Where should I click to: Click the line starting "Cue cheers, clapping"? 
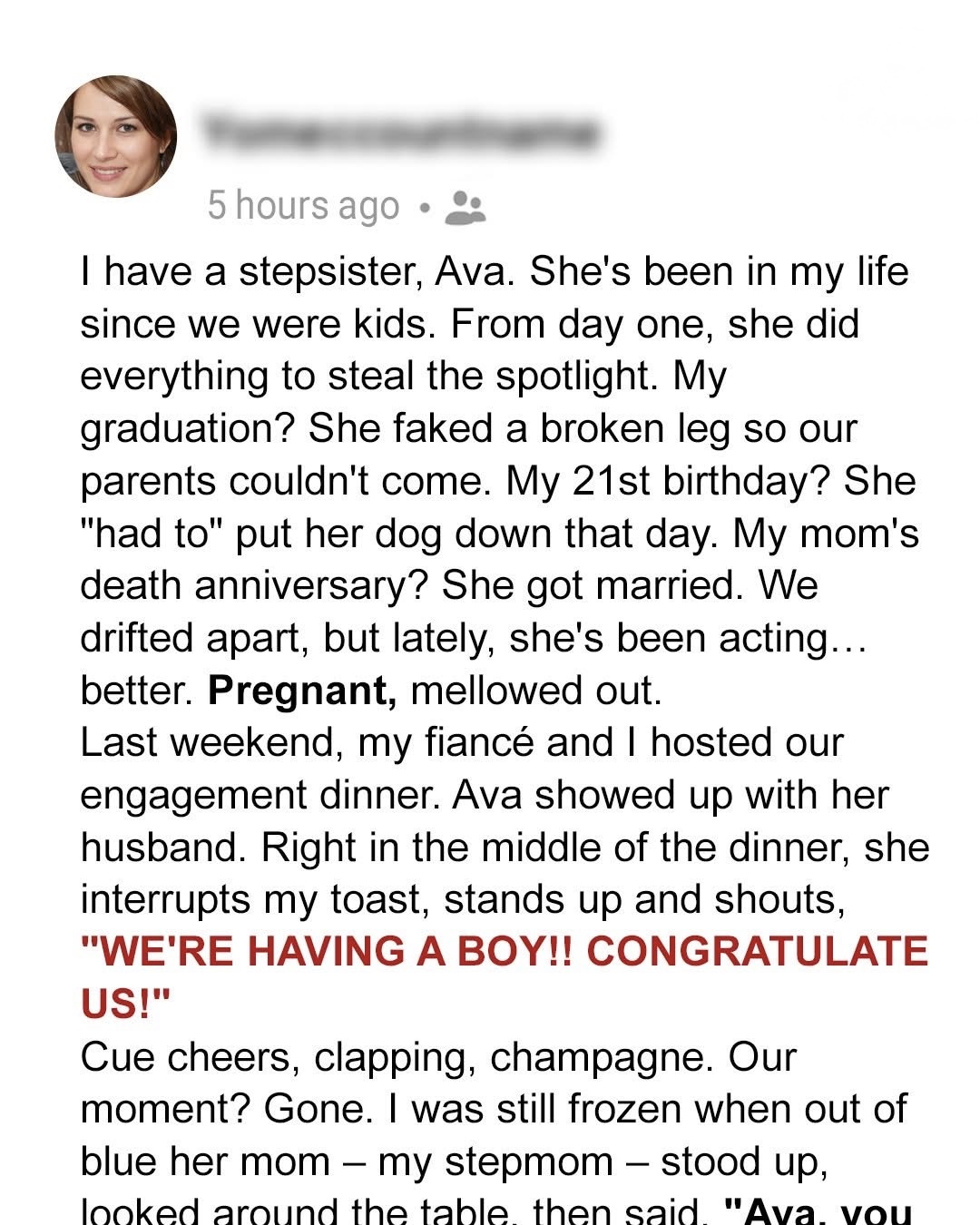(437, 1057)
